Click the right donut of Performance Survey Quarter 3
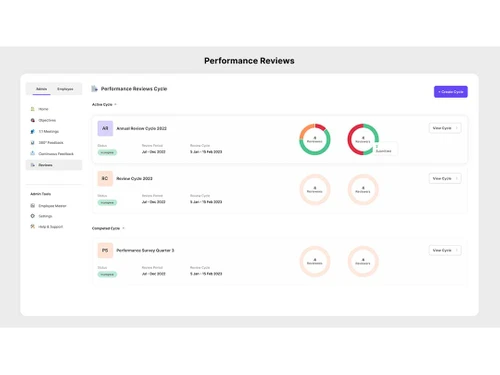 (363, 261)
